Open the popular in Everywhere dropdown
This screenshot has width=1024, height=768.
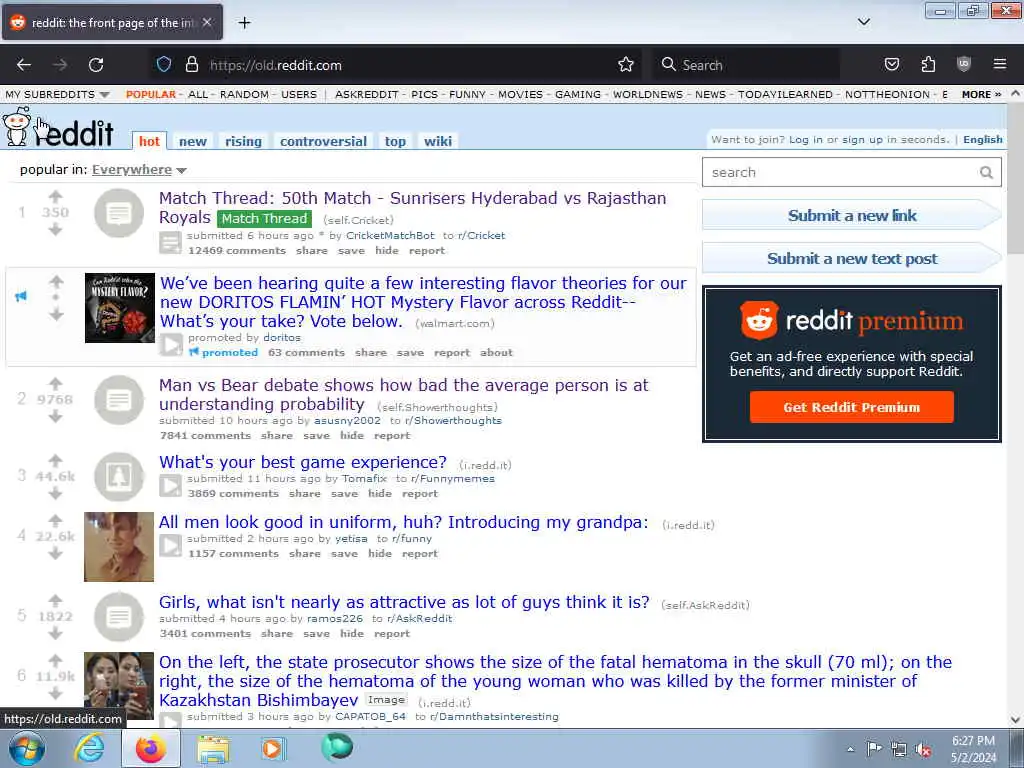click(139, 170)
